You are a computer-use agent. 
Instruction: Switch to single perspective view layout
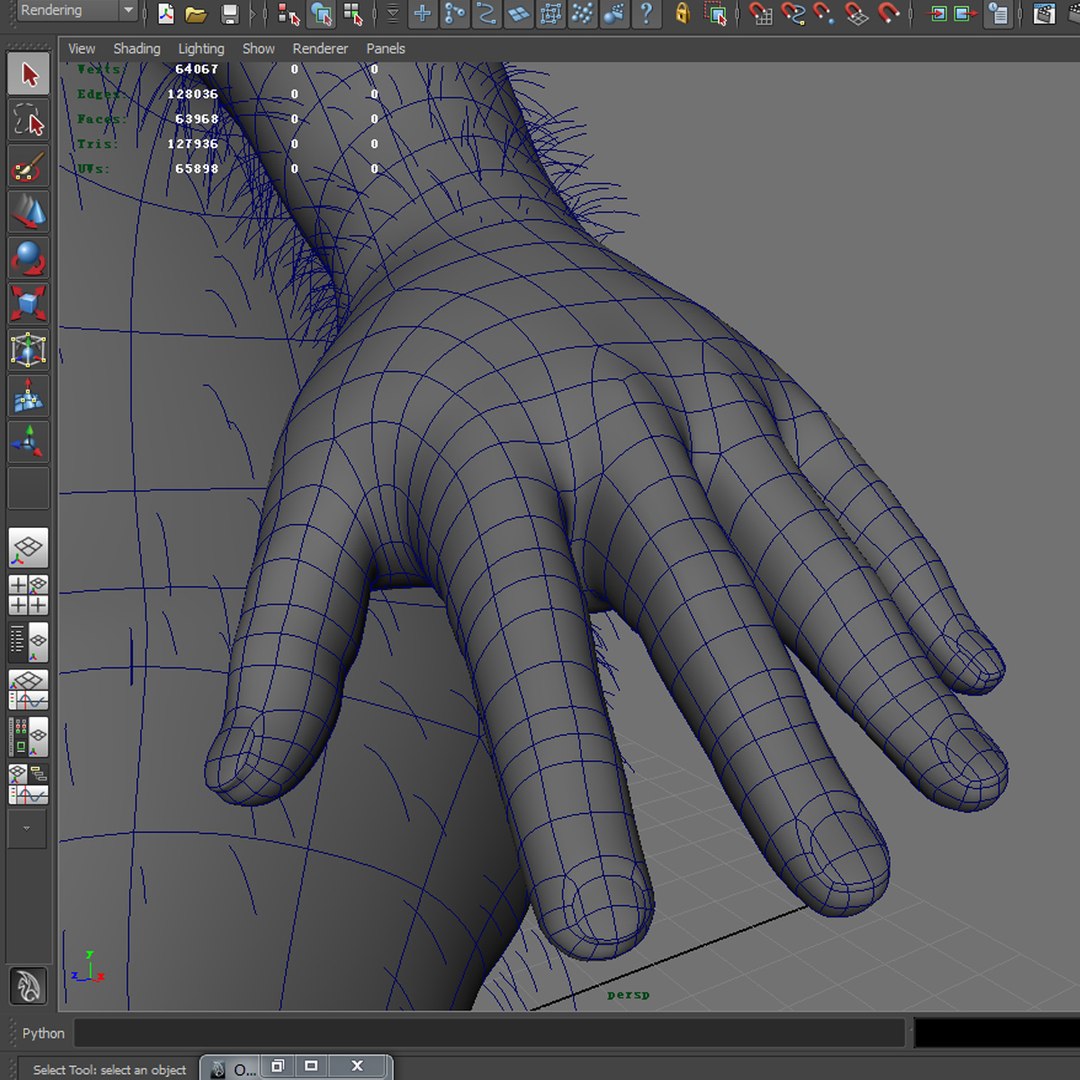click(x=28, y=548)
